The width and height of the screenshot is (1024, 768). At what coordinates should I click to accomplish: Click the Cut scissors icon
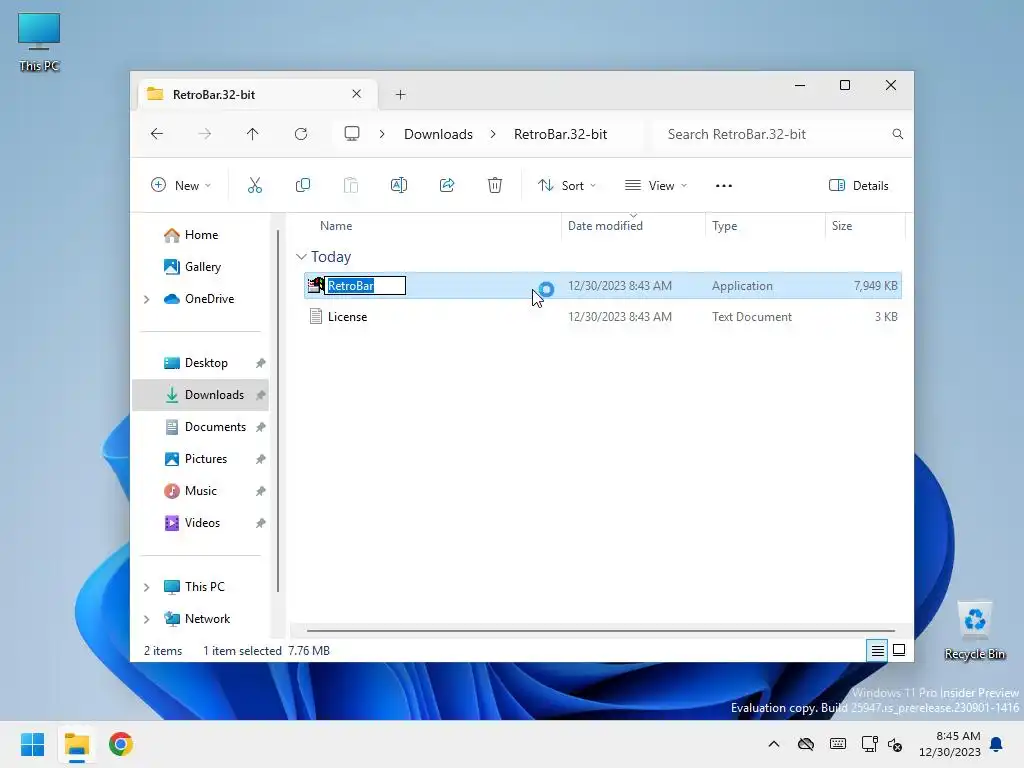(x=255, y=185)
